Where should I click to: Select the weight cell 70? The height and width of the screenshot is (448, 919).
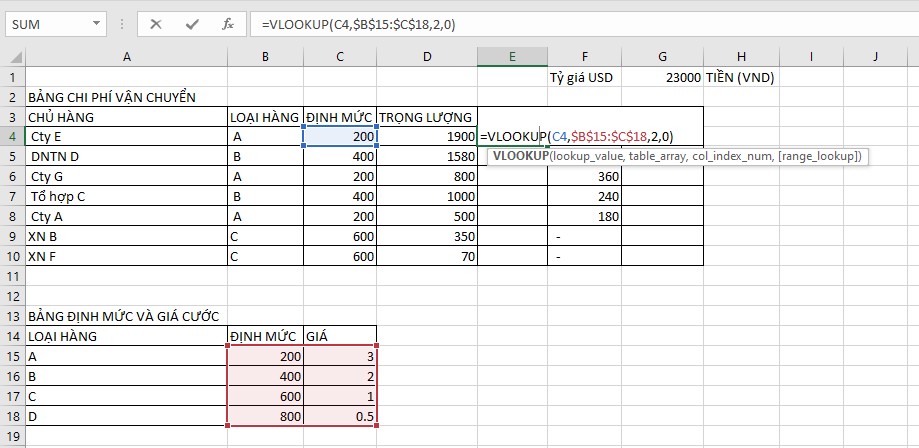(427, 256)
